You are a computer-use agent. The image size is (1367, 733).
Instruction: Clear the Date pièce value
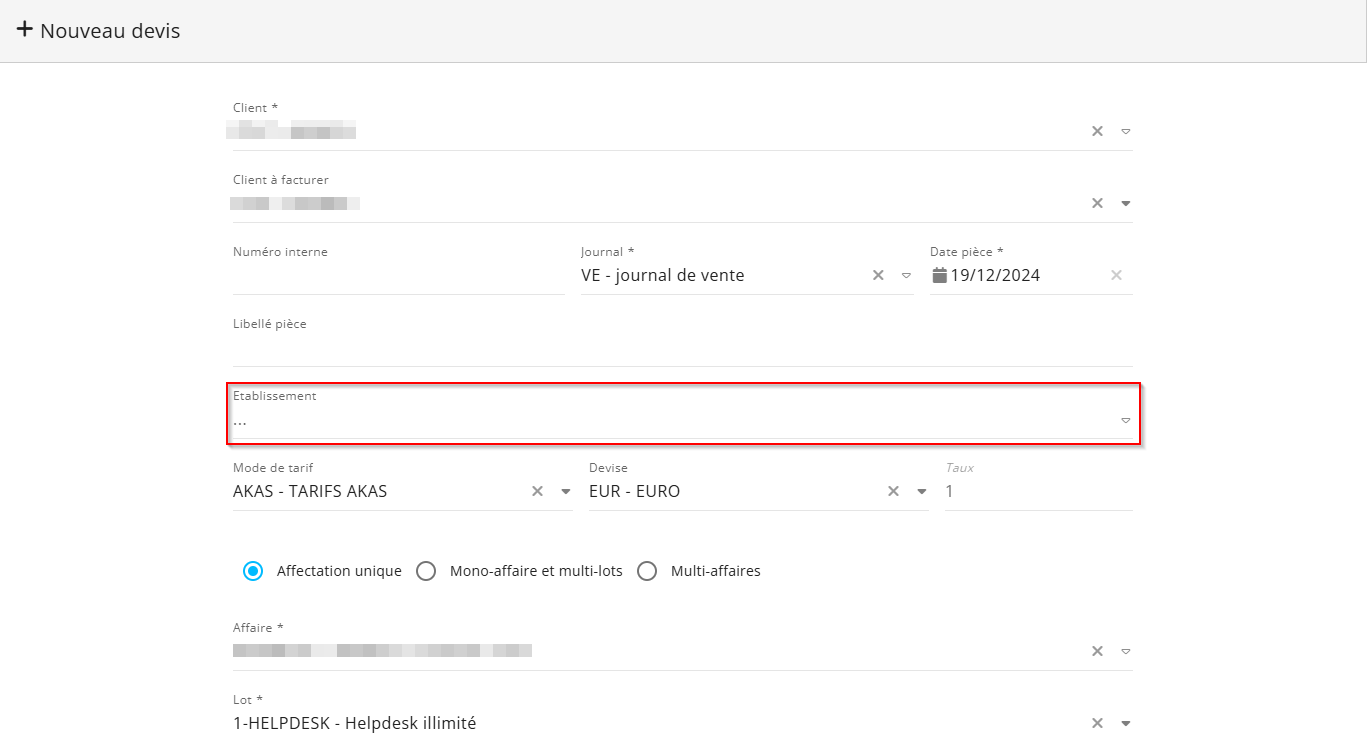click(1116, 275)
